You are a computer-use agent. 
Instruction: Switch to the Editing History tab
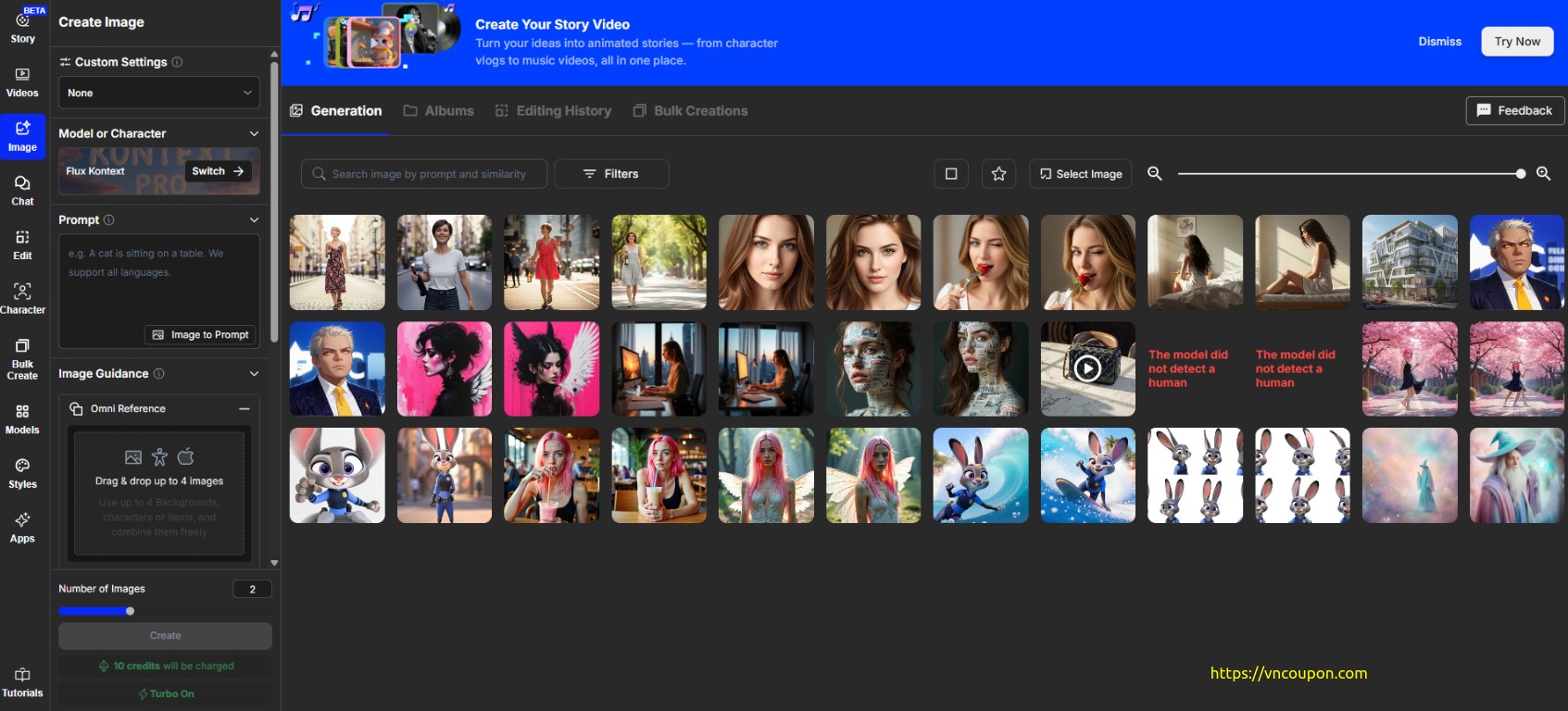pyautogui.click(x=554, y=111)
